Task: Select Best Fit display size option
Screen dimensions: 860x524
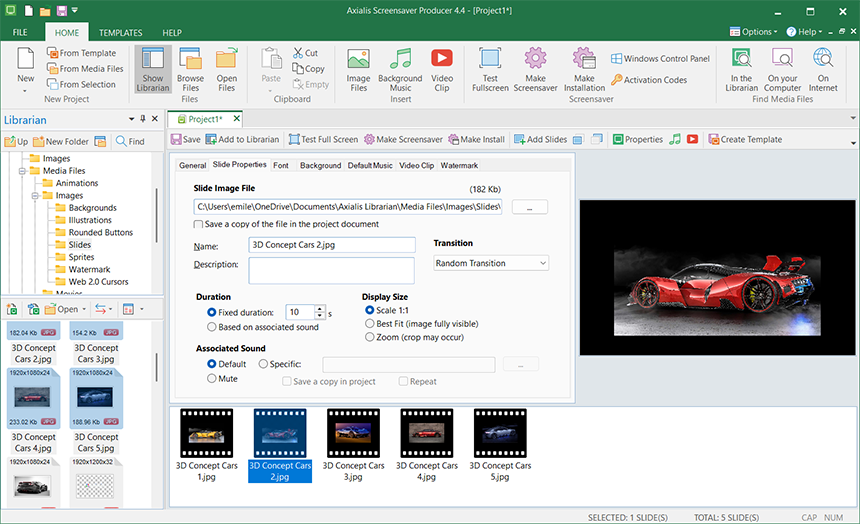Action: 370,324
